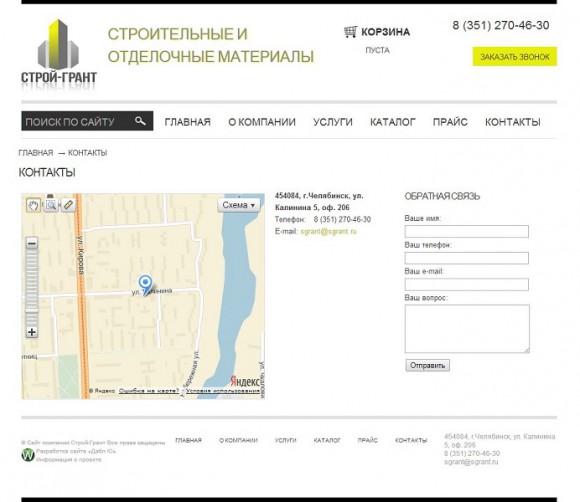Submit the form with Отправить button
Image resolution: width=580 pixels, height=502 pixels.
tap(428, 365)
